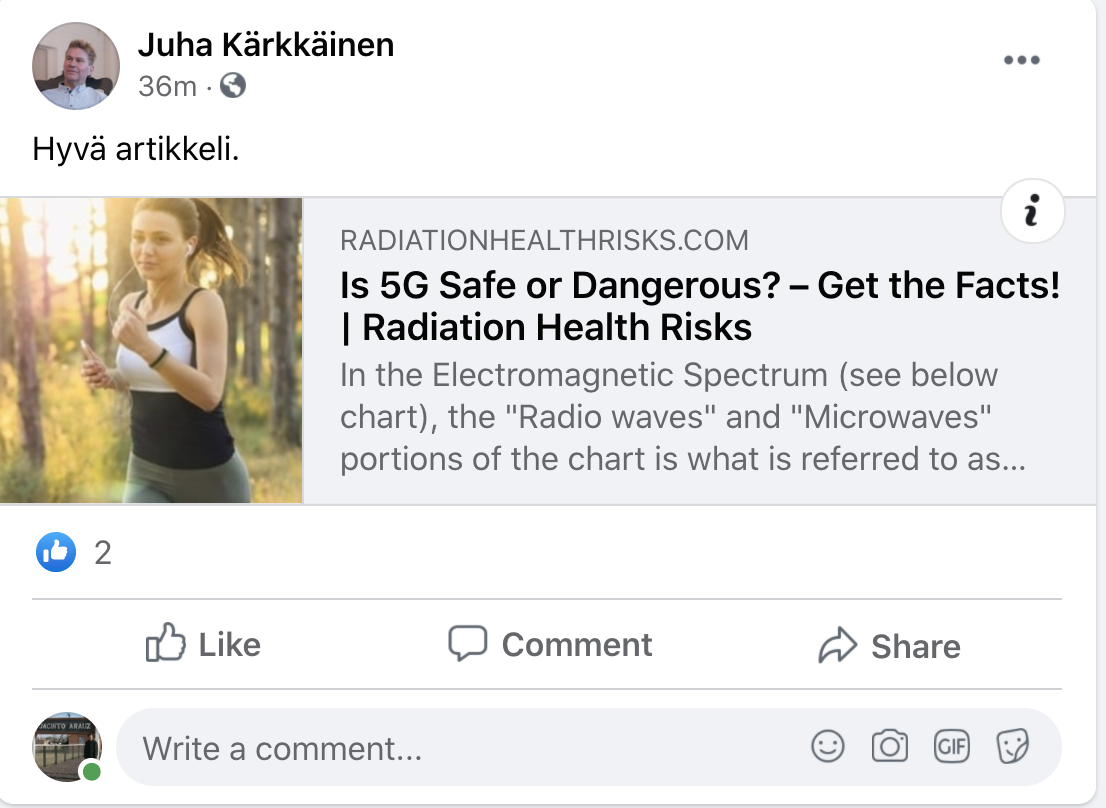Click the RADIATIONHEALTHRISKS.COM domain label

tap(544, 240)
